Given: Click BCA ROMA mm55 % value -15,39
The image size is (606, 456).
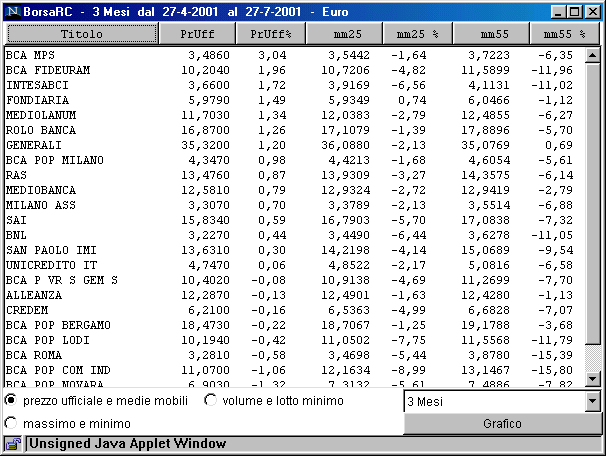Looking at the screenshot, I should pyautogui.click(x=552, y=355).
